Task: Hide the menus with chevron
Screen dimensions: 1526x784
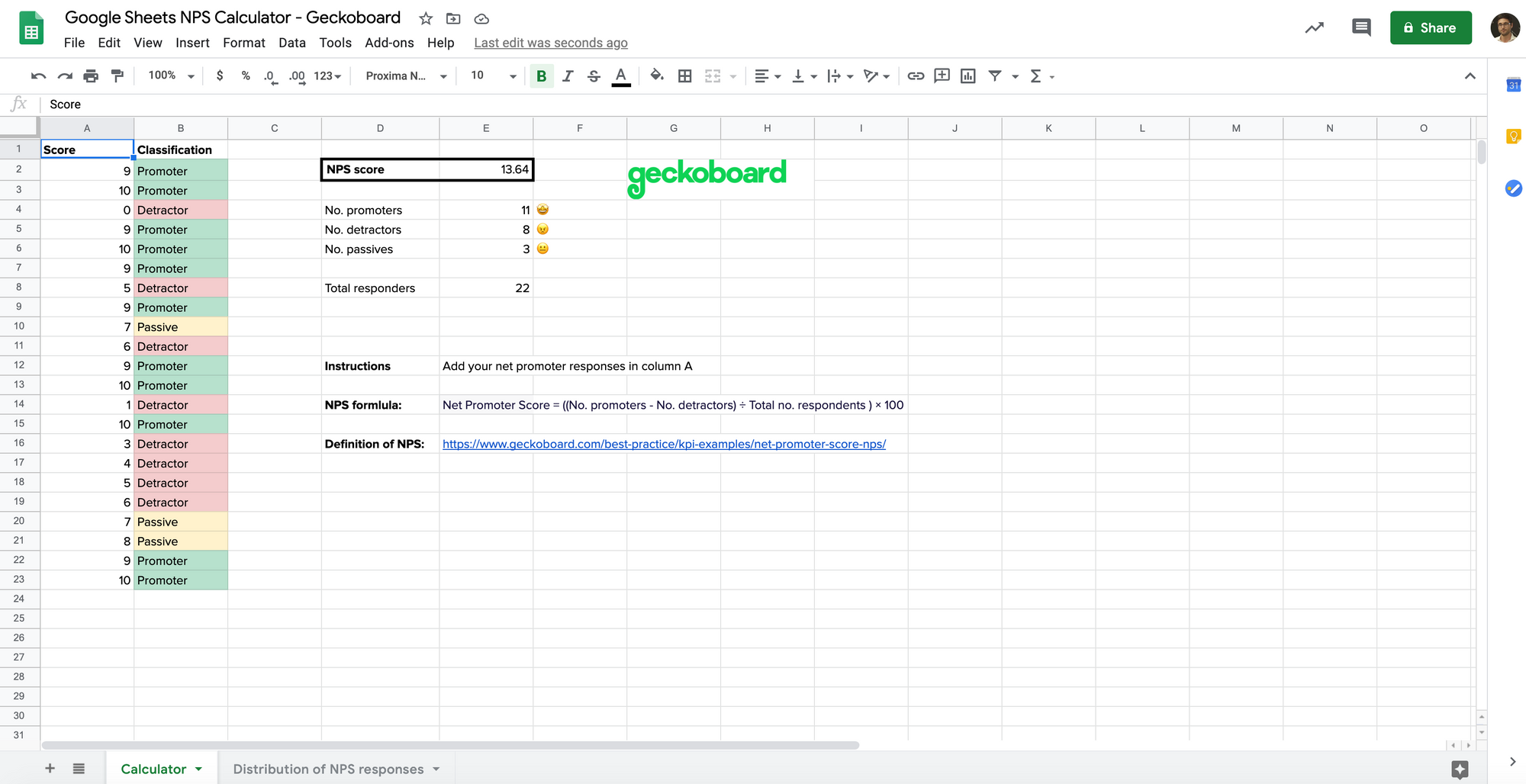Action: pos(1470,76)
